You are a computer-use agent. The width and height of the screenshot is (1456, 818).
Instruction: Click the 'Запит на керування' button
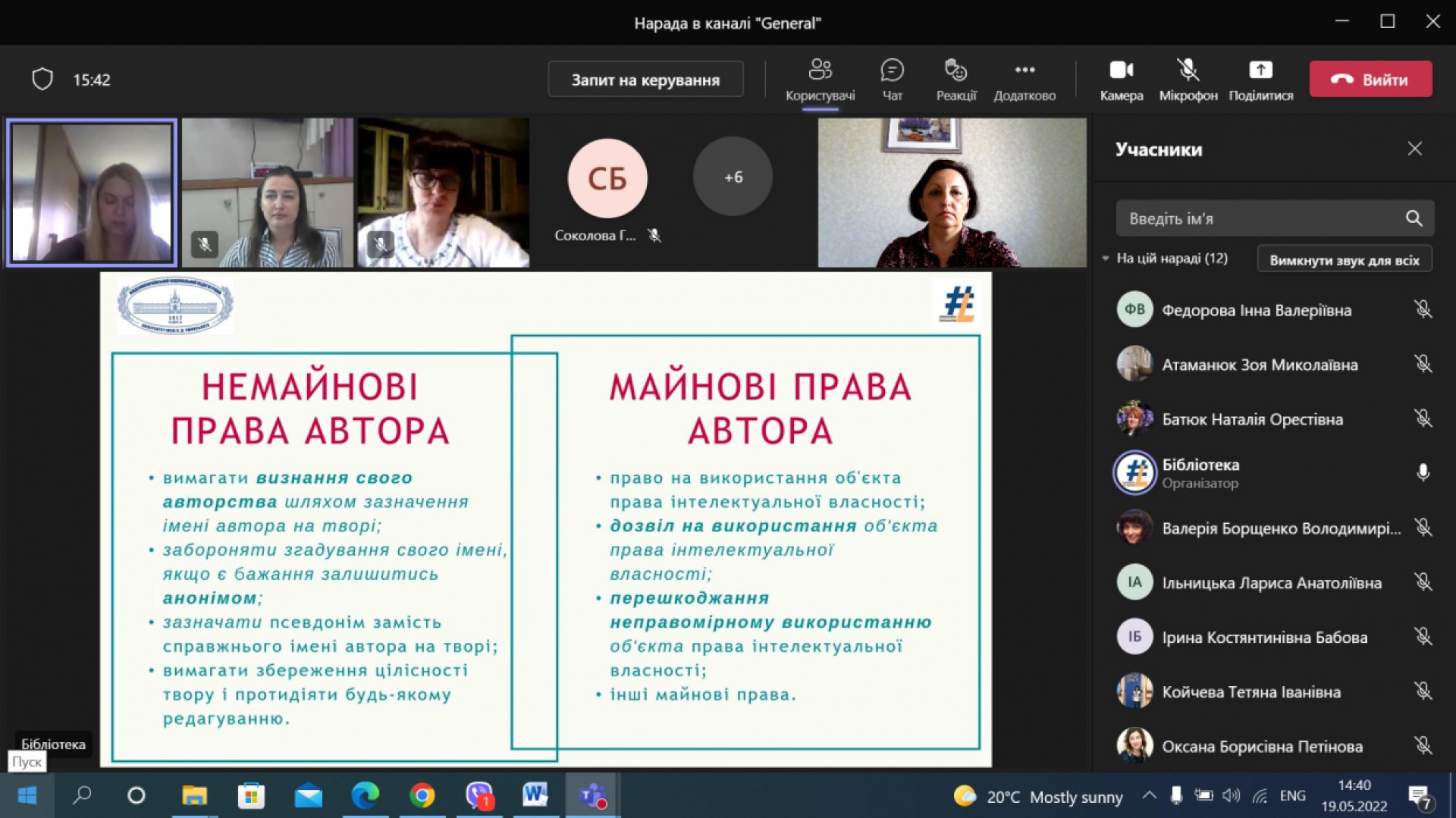(645, 80)
